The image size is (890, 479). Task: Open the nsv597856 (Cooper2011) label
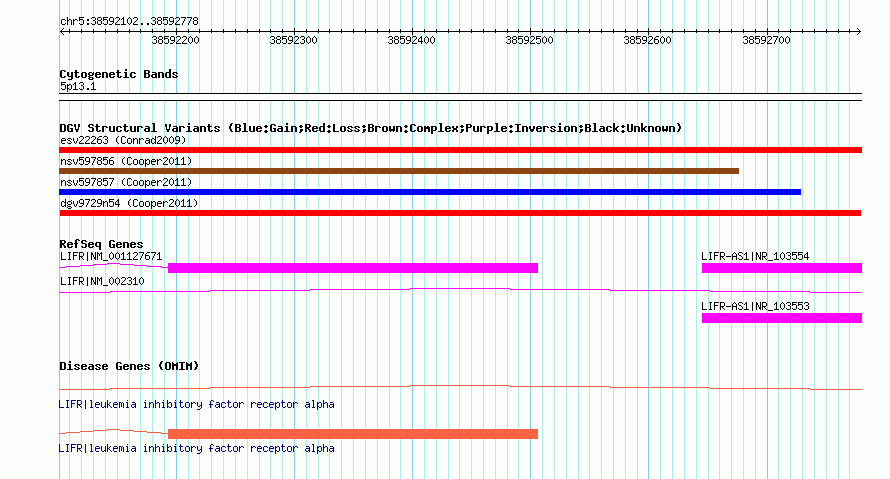[126, 161]
